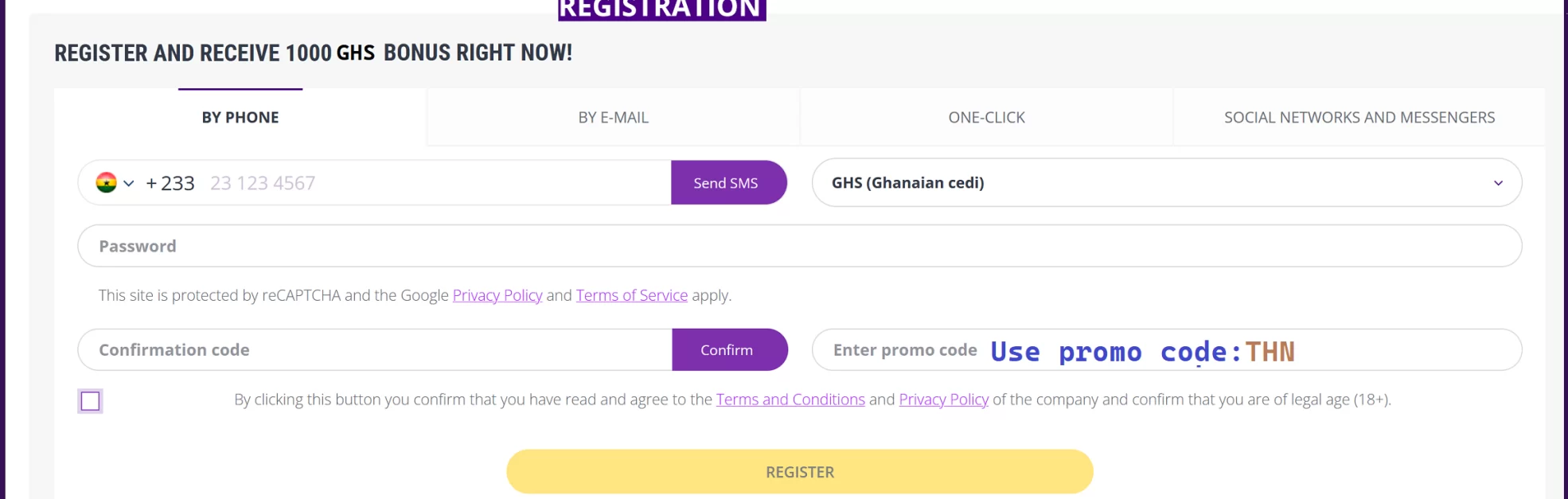Open the Terms and Conditions link
Screen dimensions: 1568x499
790,400
